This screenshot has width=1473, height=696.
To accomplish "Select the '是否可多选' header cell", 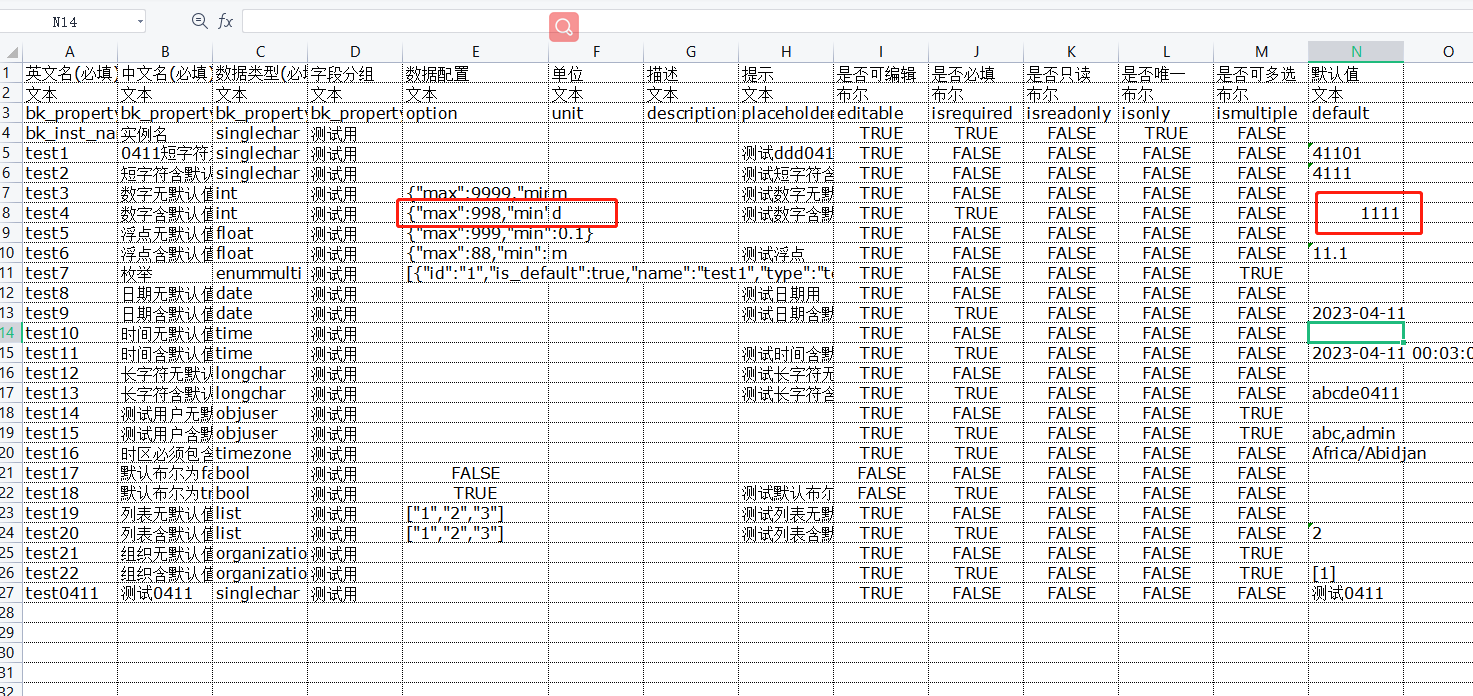I will (1261, 73).
